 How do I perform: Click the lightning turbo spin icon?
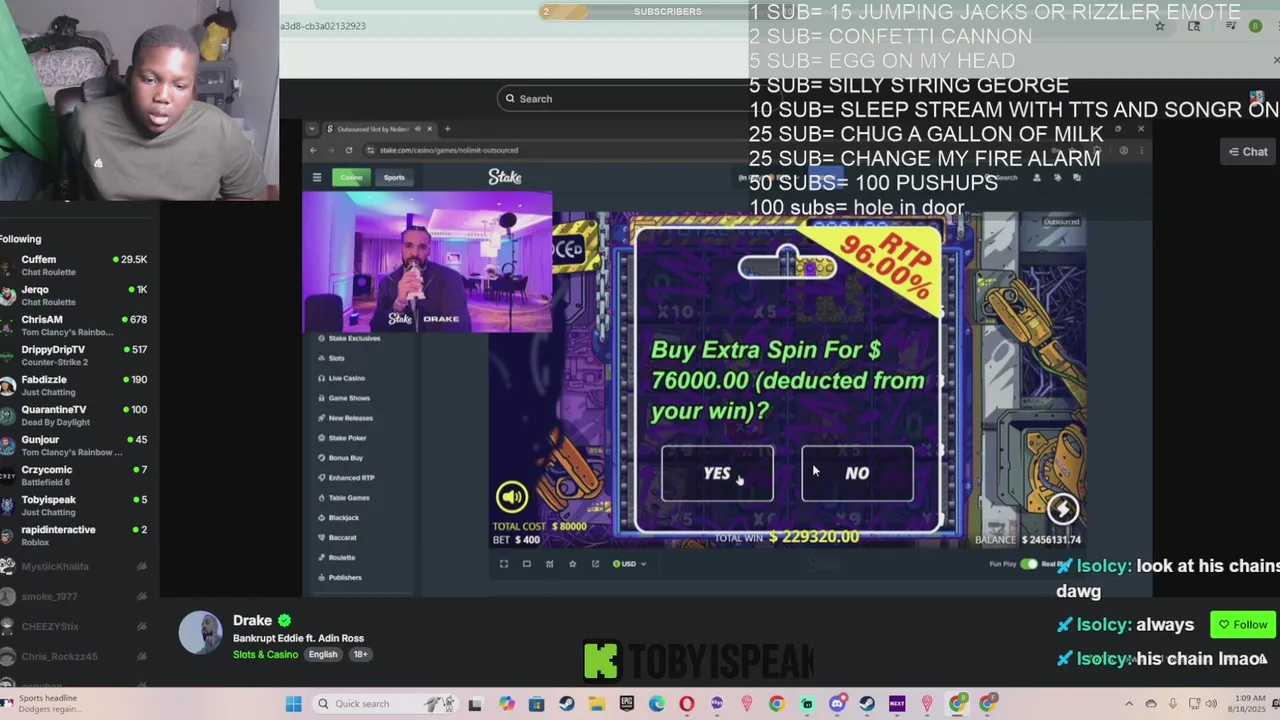[x=1063, y=509]
